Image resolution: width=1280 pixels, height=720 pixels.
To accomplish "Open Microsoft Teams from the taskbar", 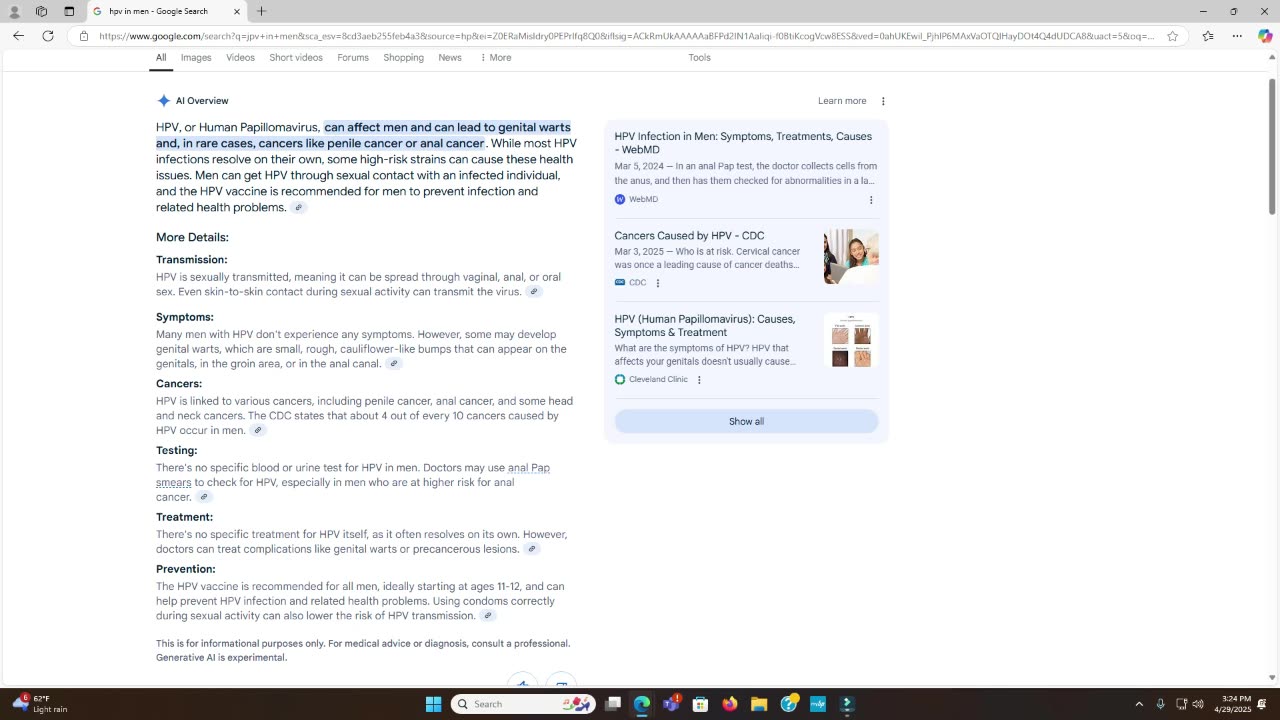I will pos(671,704).
